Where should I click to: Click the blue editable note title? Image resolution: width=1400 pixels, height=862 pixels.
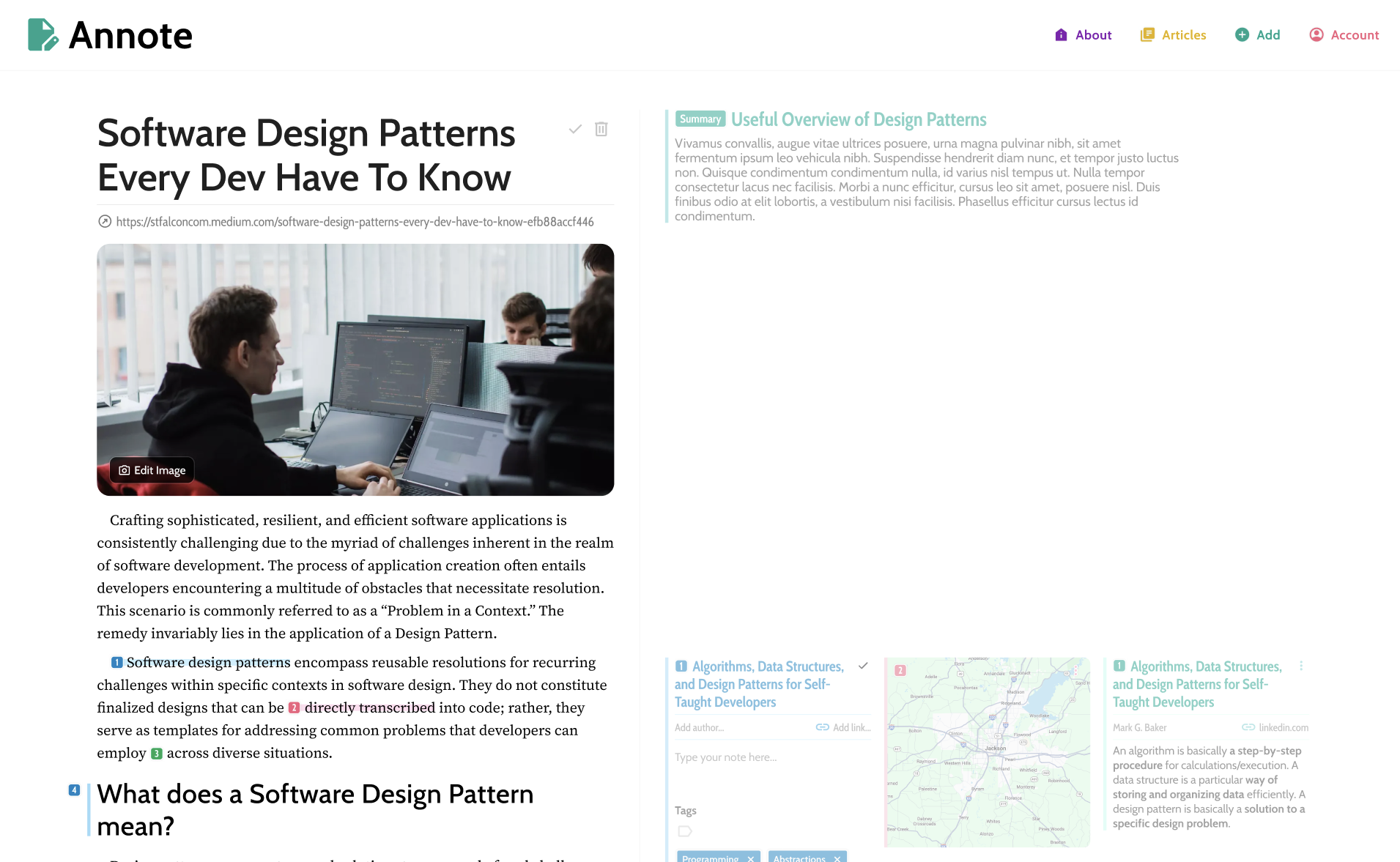point(759,684)
